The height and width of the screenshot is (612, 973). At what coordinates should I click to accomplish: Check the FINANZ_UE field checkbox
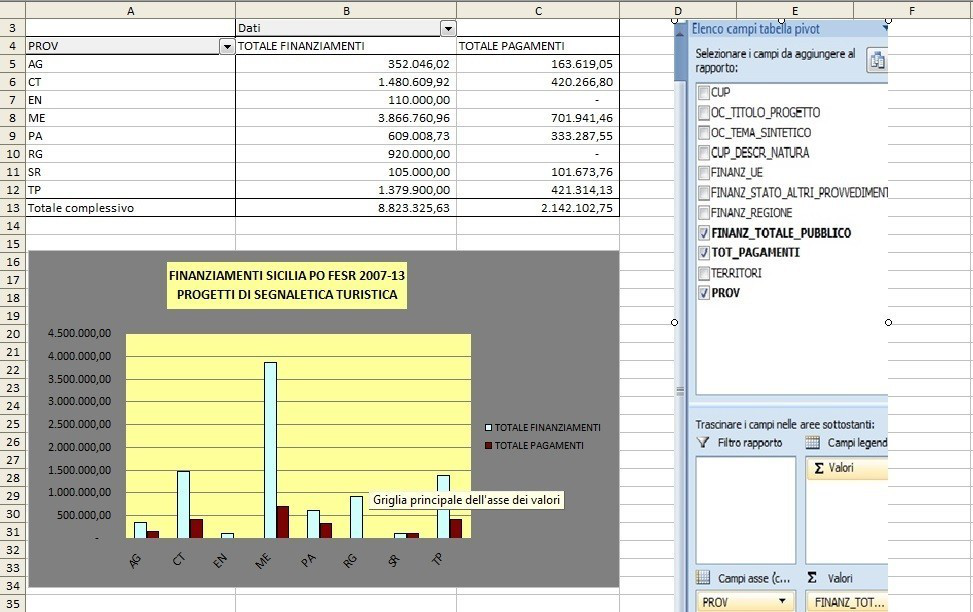point(704,173)
